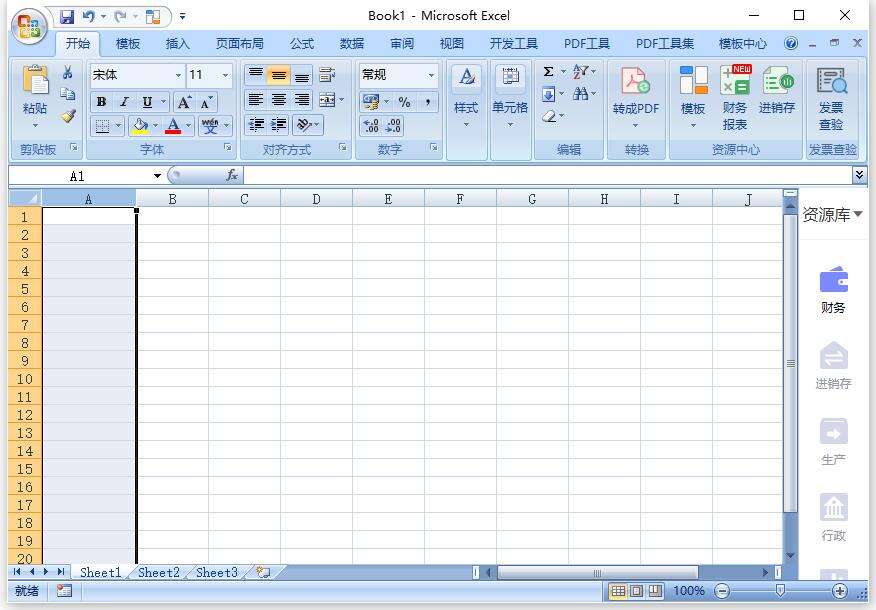876x610 pixels.
Task: Click zoom slider handle
Action: [x=780, y=590]
